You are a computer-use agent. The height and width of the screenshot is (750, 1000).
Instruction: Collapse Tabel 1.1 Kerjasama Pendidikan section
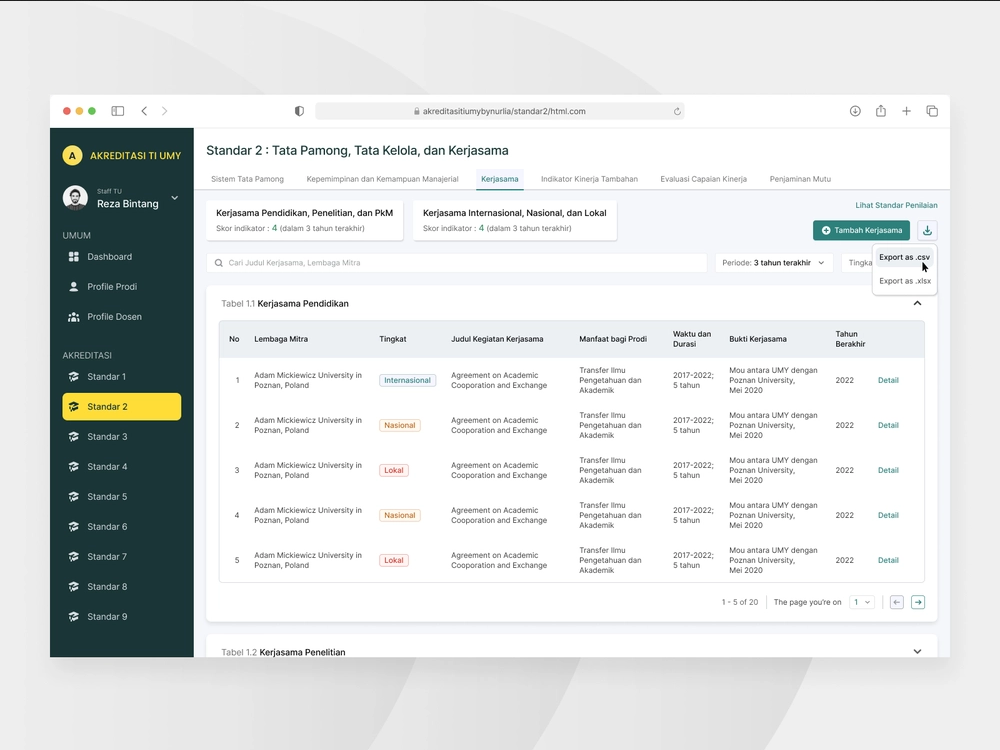917,303
